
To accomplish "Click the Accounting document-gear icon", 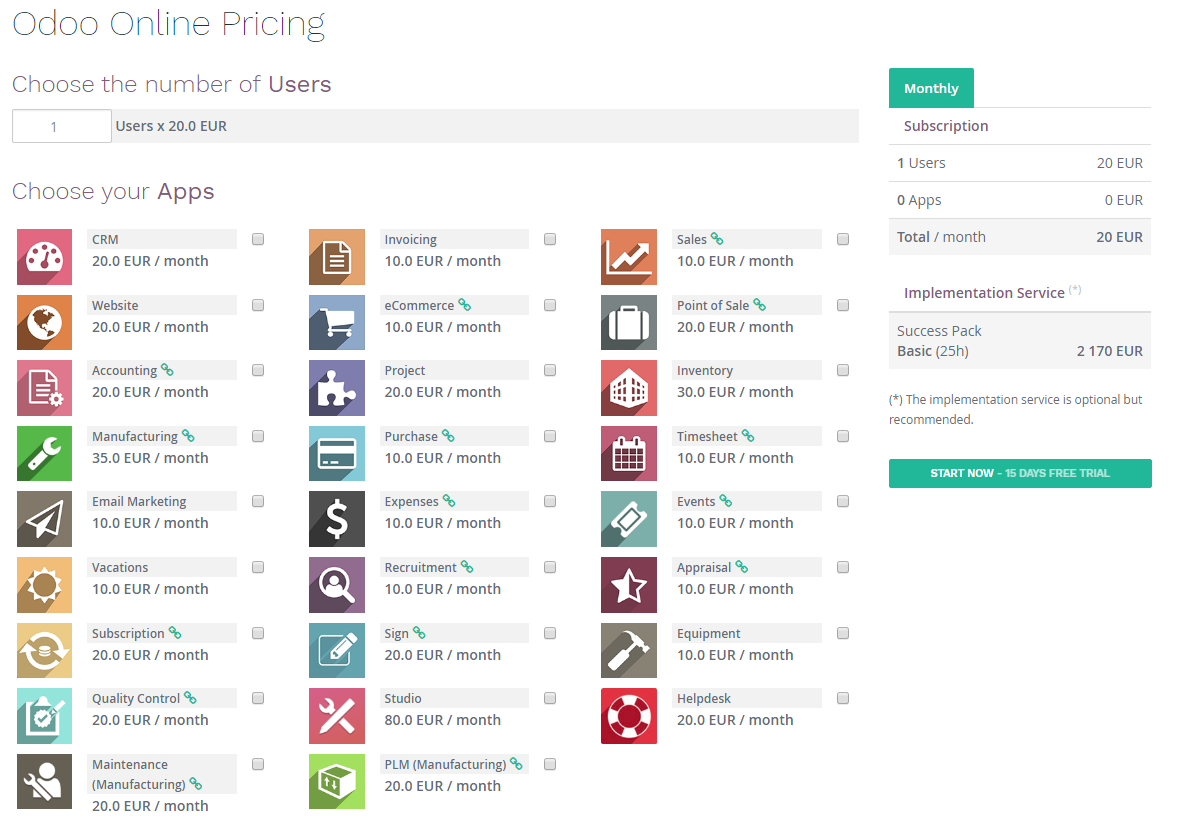I will coord(44,388).
